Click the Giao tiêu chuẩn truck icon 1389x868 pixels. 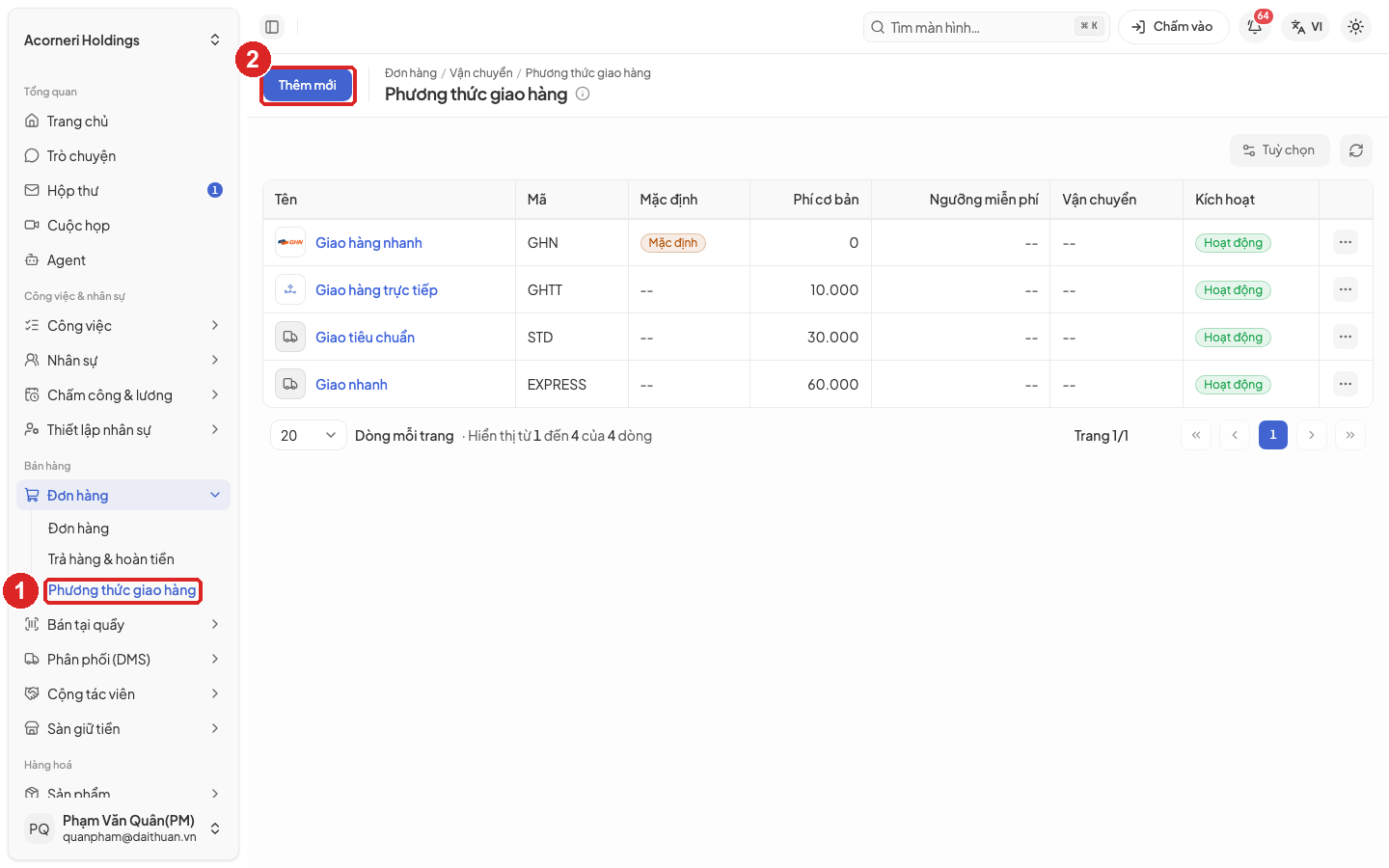pos(290,337)
